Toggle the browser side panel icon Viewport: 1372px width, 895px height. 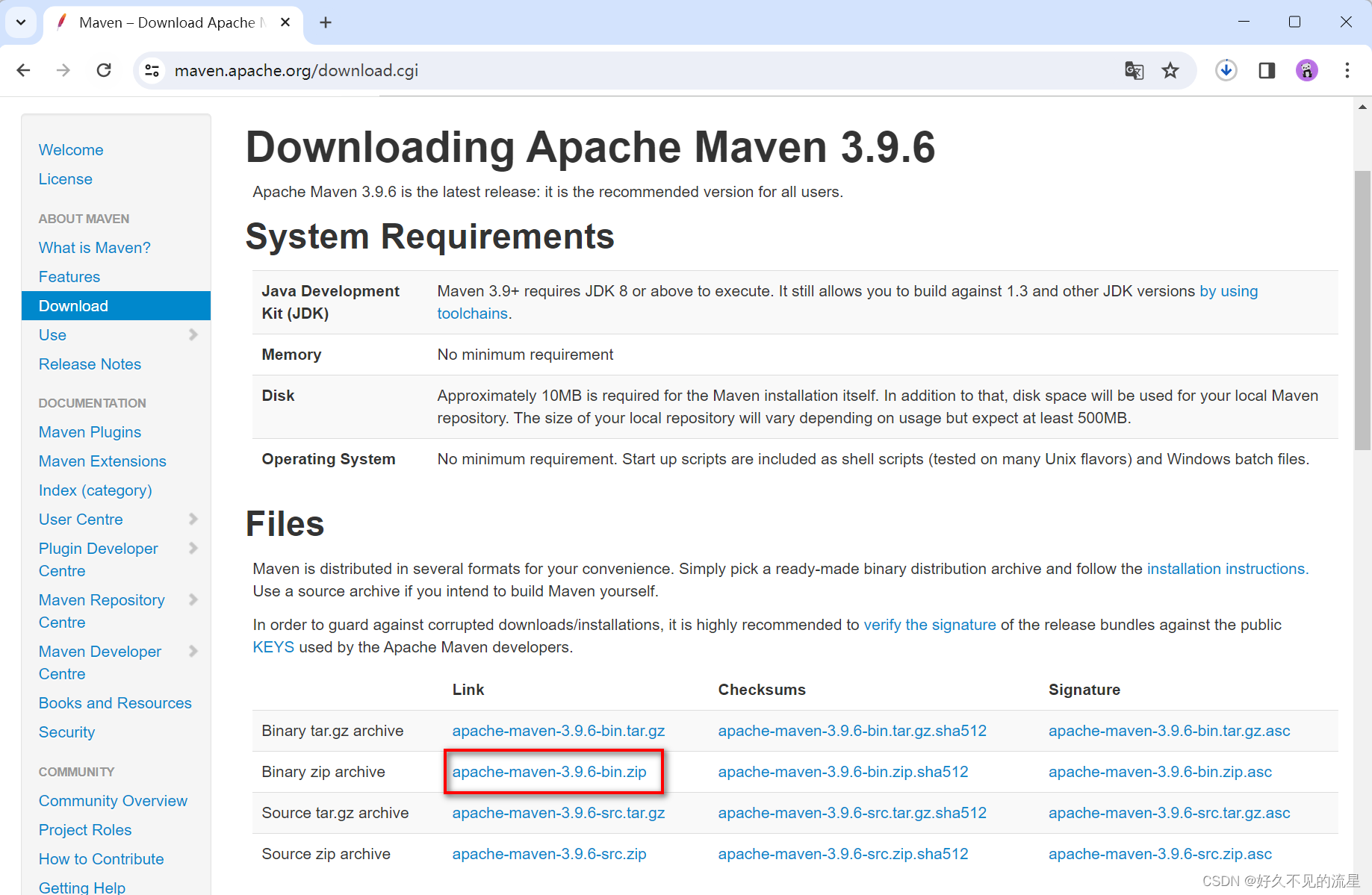click(x=1267, y=70)
